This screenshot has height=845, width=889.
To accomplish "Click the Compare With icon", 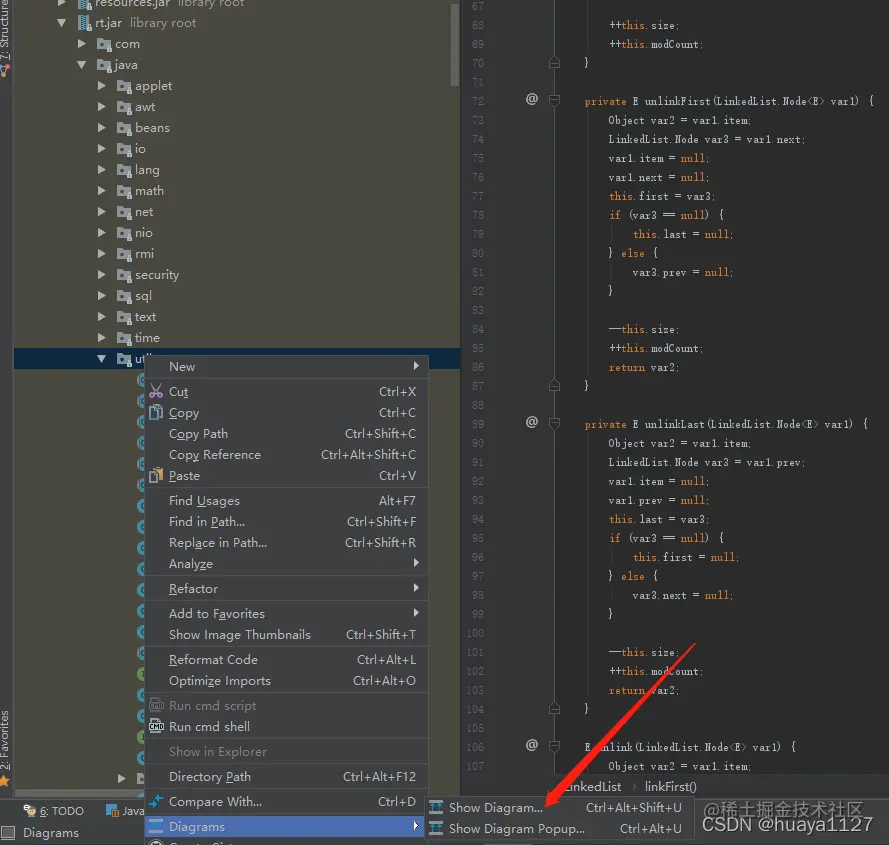I will [156, 801].
